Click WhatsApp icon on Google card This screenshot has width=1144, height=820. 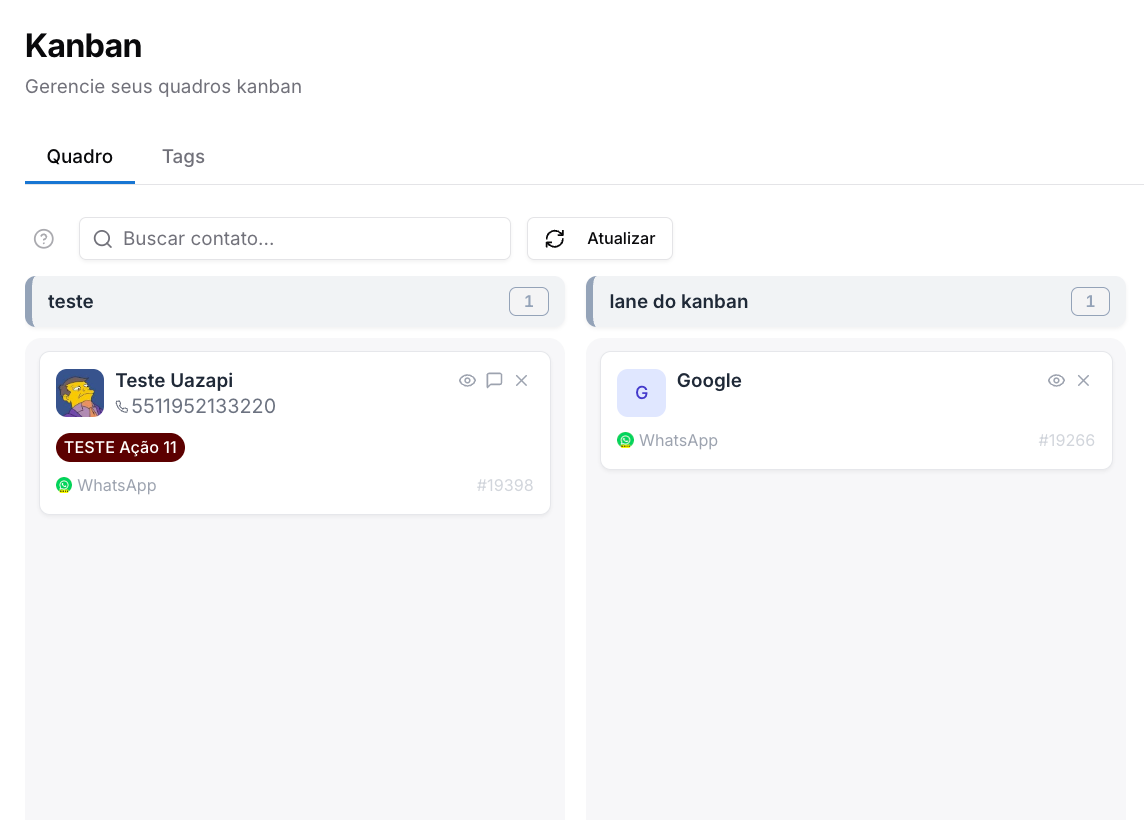pyautogui.click(x=625, y=440)
